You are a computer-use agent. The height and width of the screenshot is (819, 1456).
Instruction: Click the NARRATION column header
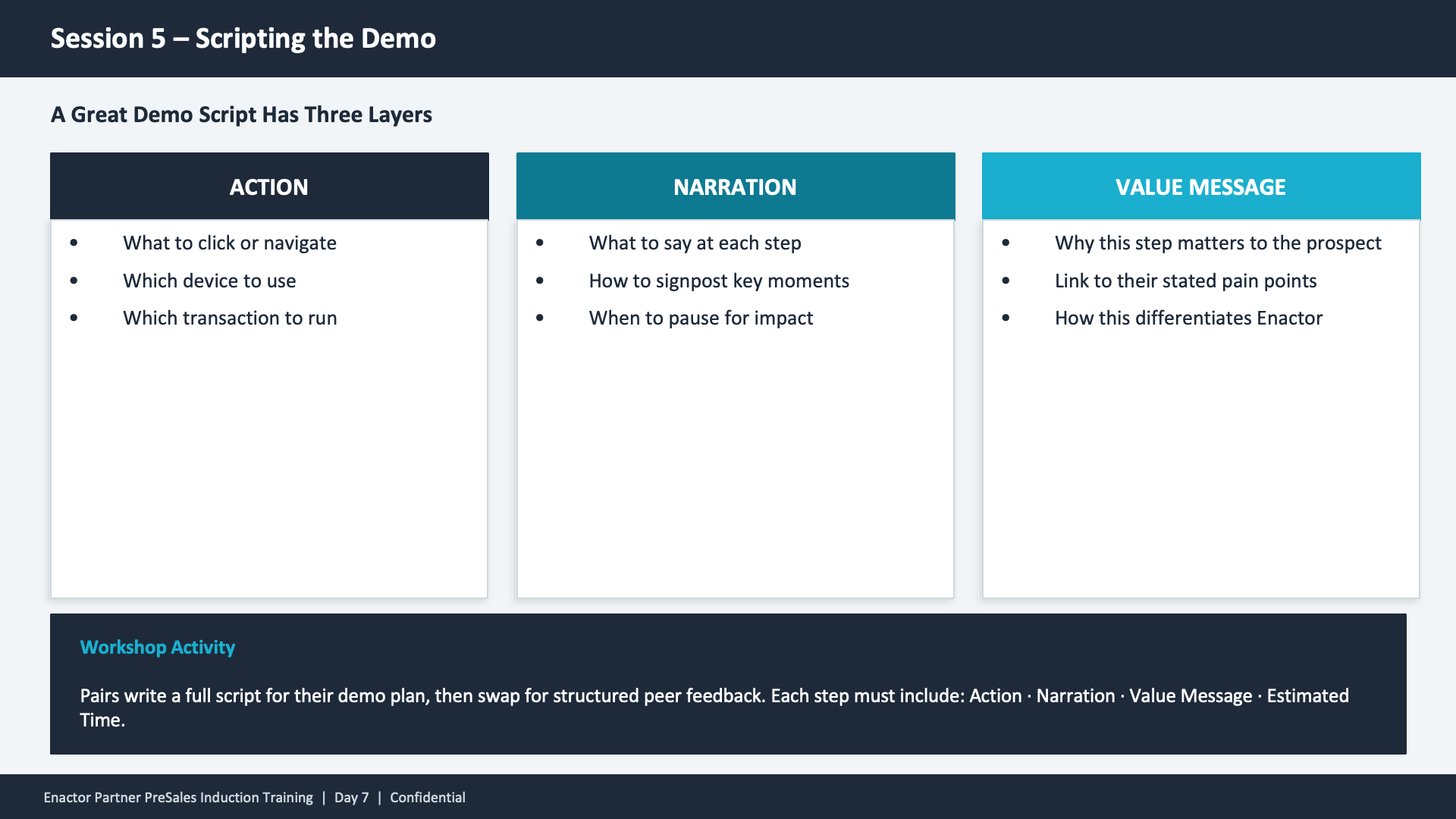[735, 187]
